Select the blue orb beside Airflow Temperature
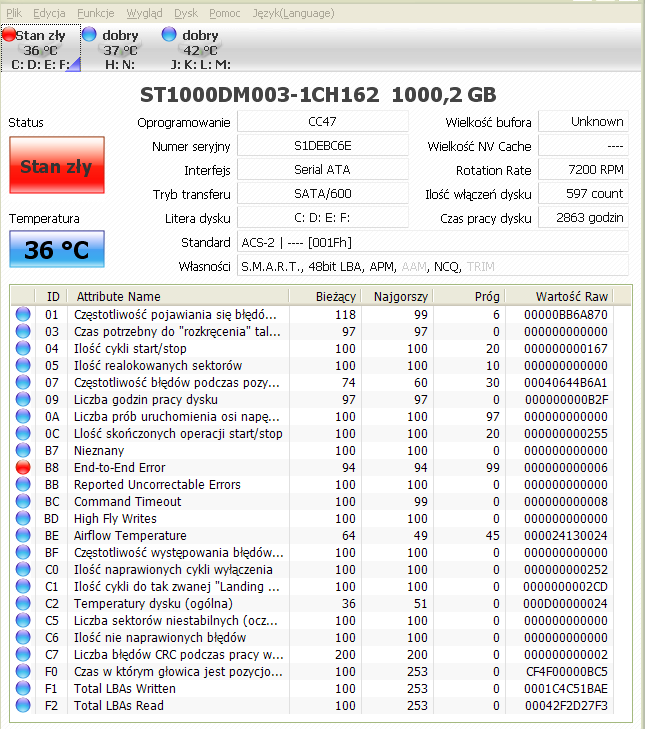Image resolution: width=645 pixels, height=729 pixels. click(x=23, y=535)
